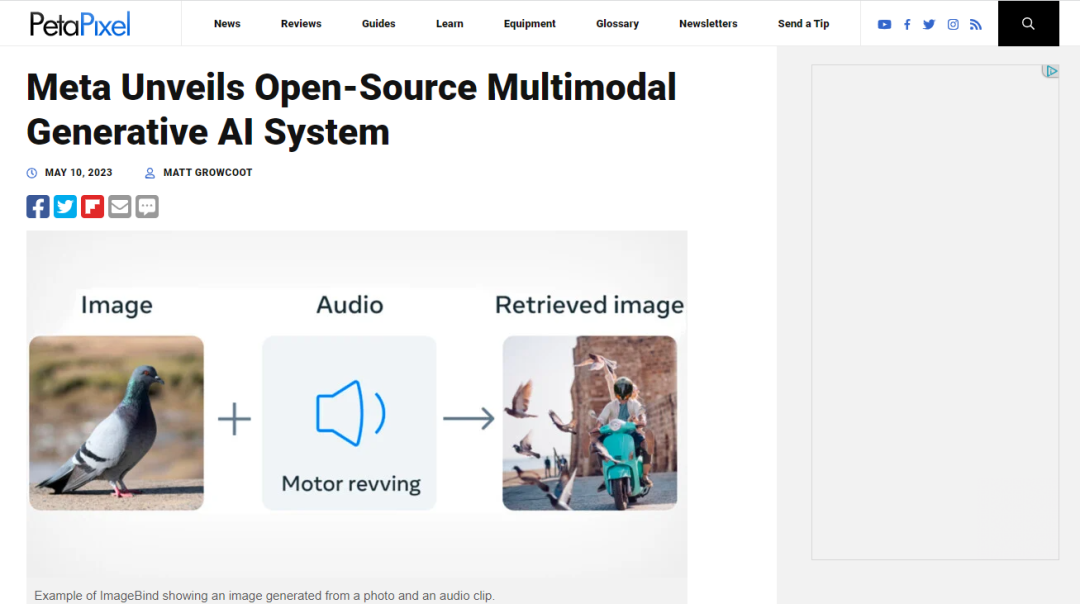Share article by email icon

tap(120, 207)
